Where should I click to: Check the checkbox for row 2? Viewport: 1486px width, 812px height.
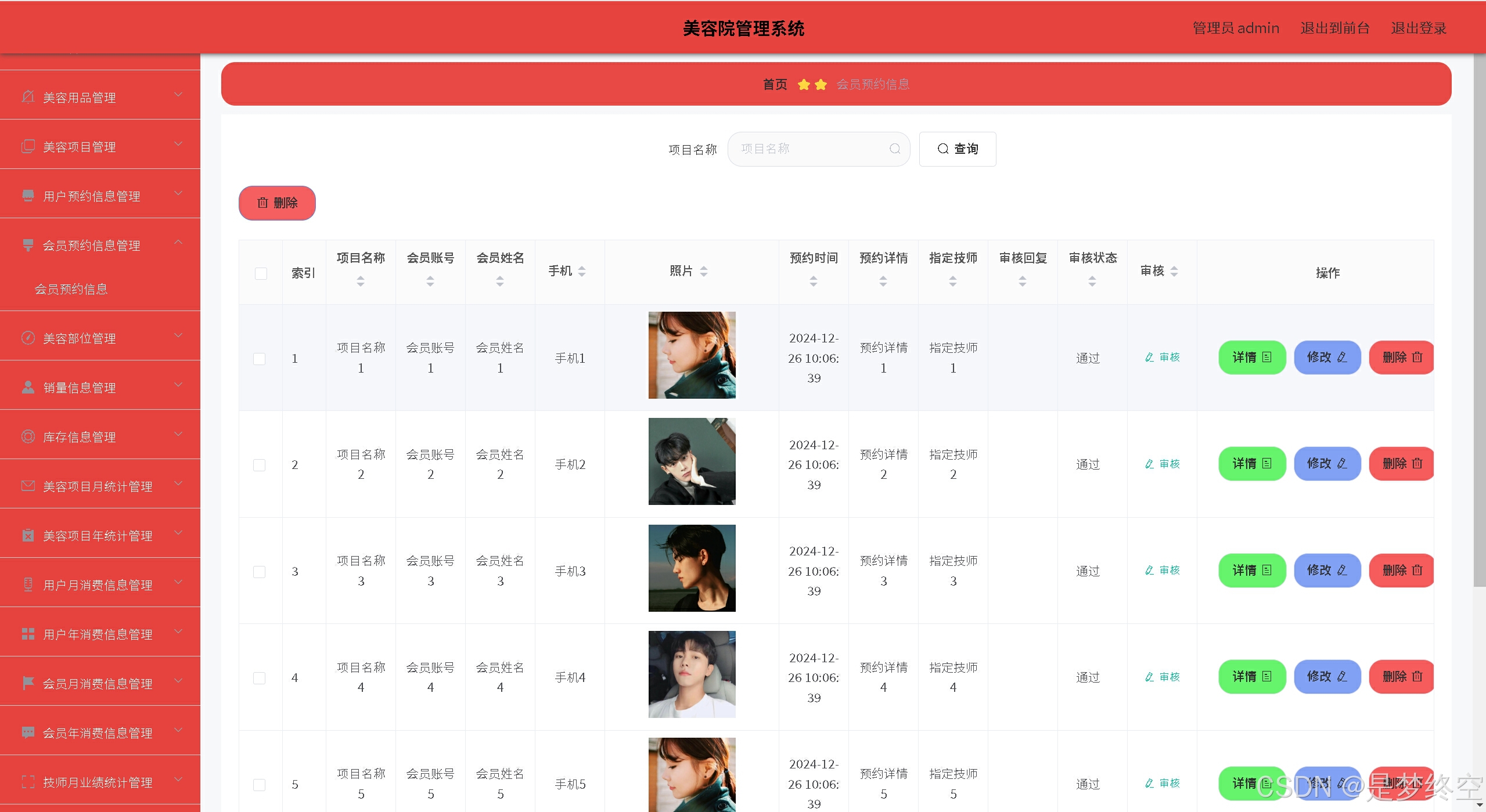point(260,465)
